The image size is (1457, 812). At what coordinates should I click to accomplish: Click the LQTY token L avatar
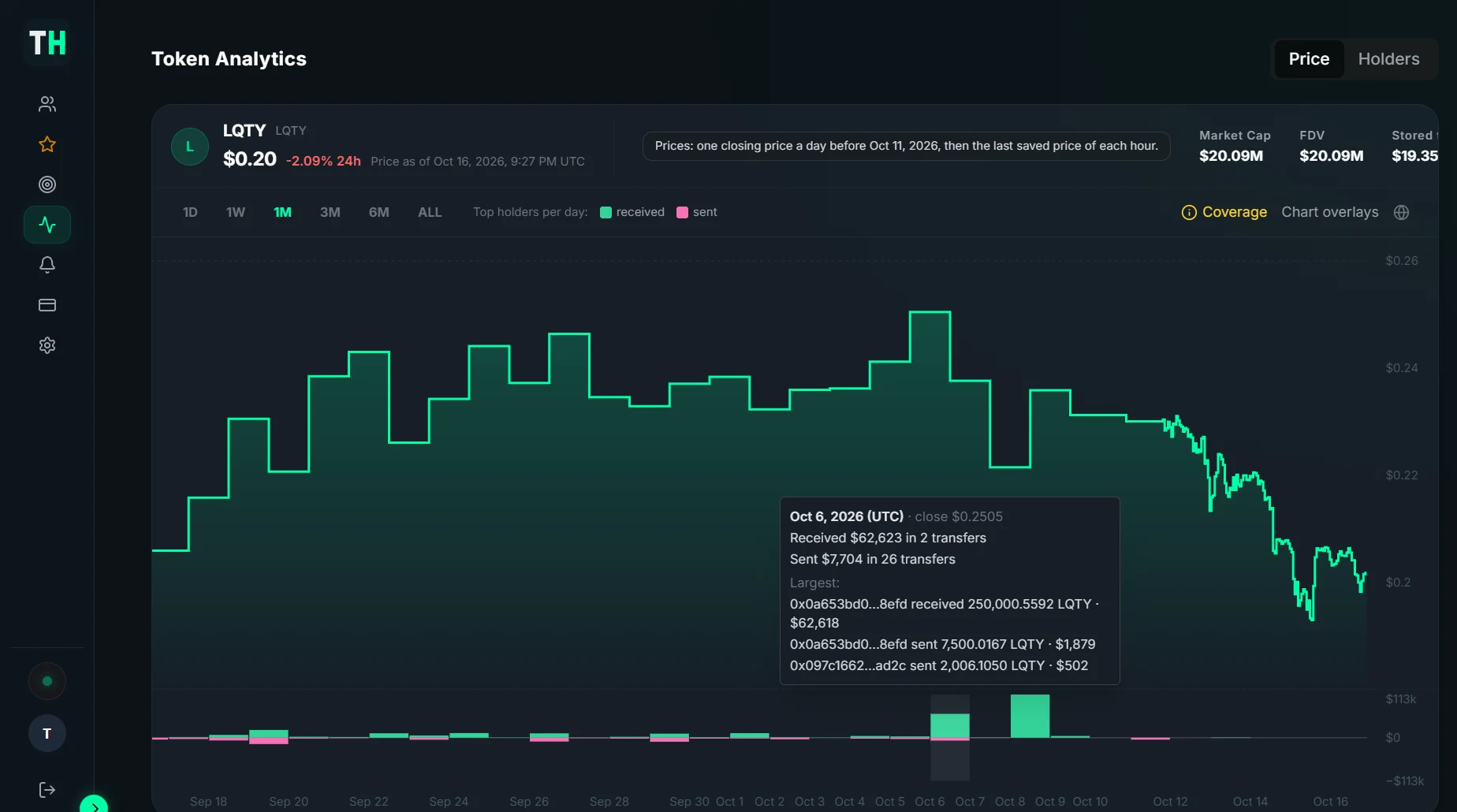(x=190, y=147)
